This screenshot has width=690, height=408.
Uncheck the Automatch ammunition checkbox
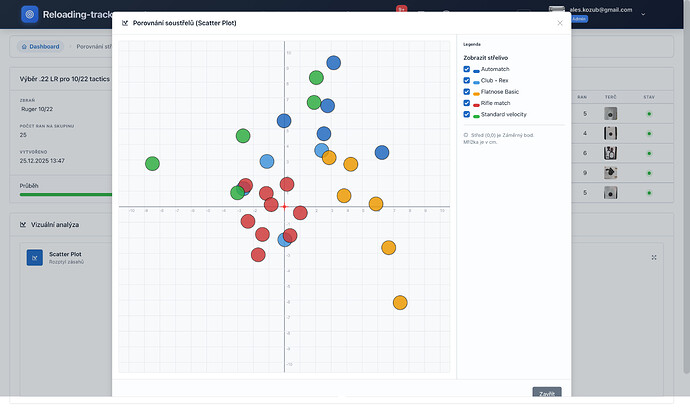click(x=467, y=70)
